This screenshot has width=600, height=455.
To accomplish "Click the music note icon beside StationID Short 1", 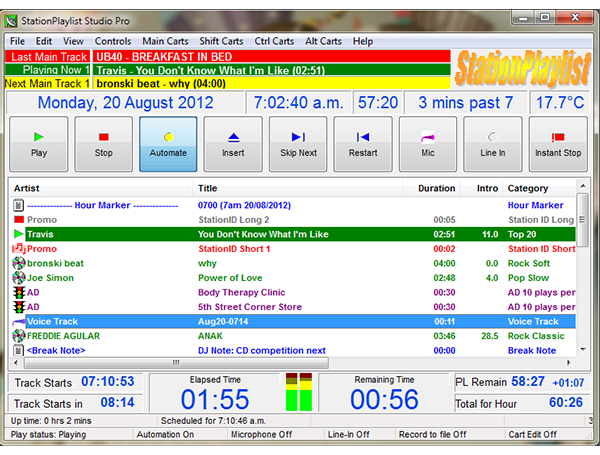I will 19,249.
